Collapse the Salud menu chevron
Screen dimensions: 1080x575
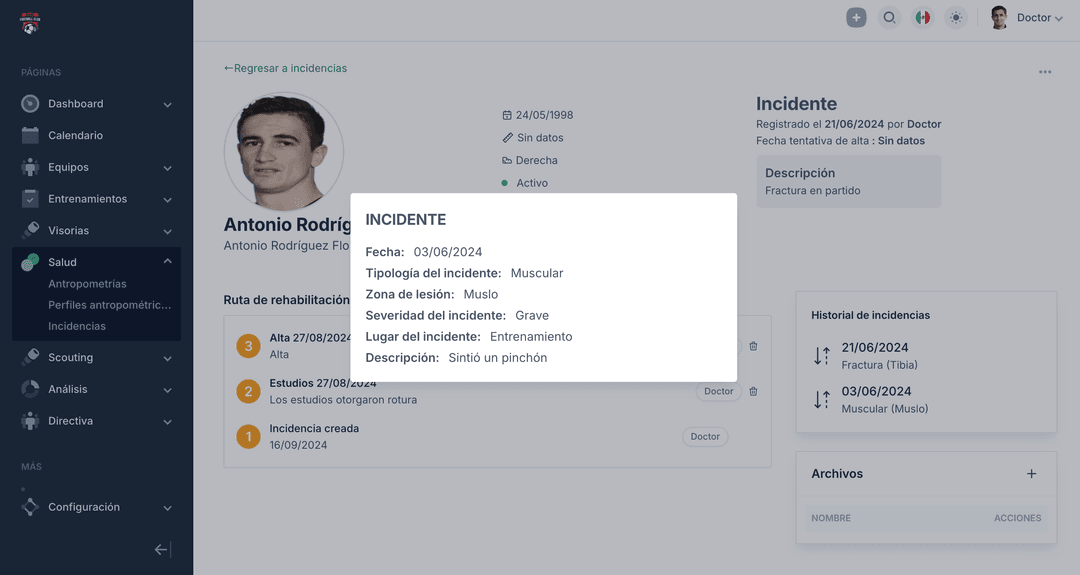click(167, 262)
